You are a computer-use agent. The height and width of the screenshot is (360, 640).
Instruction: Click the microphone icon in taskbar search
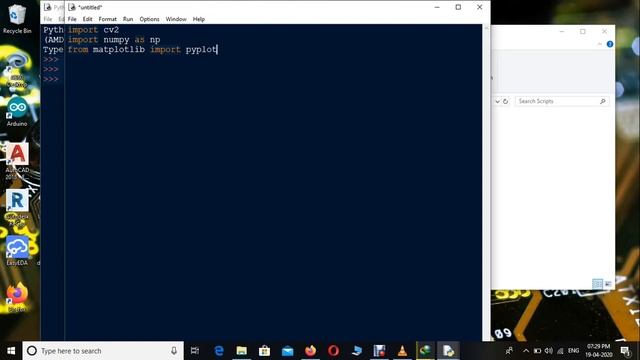(x=174, y=351)
